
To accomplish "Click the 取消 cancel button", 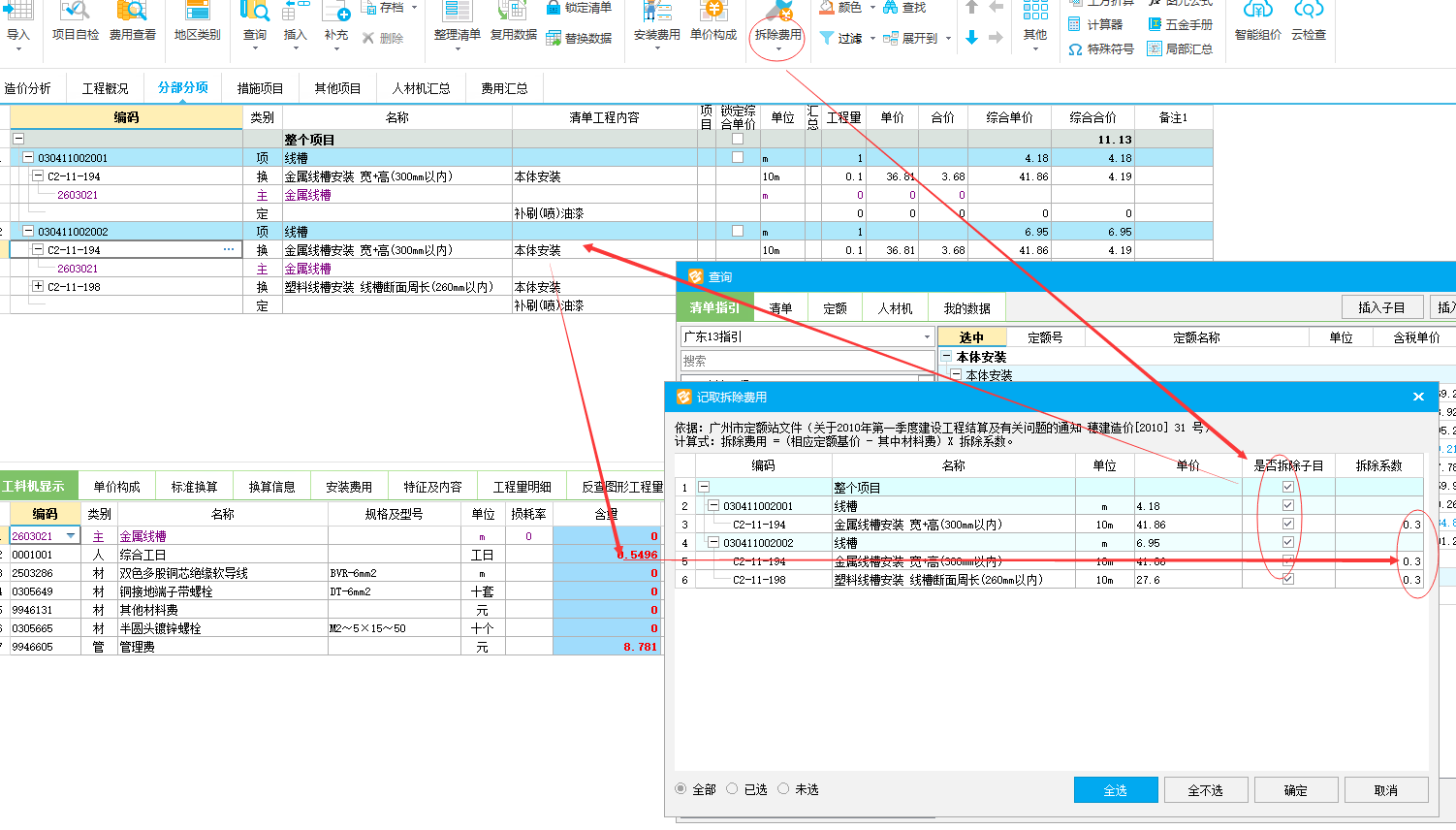I will (1386, 790).
